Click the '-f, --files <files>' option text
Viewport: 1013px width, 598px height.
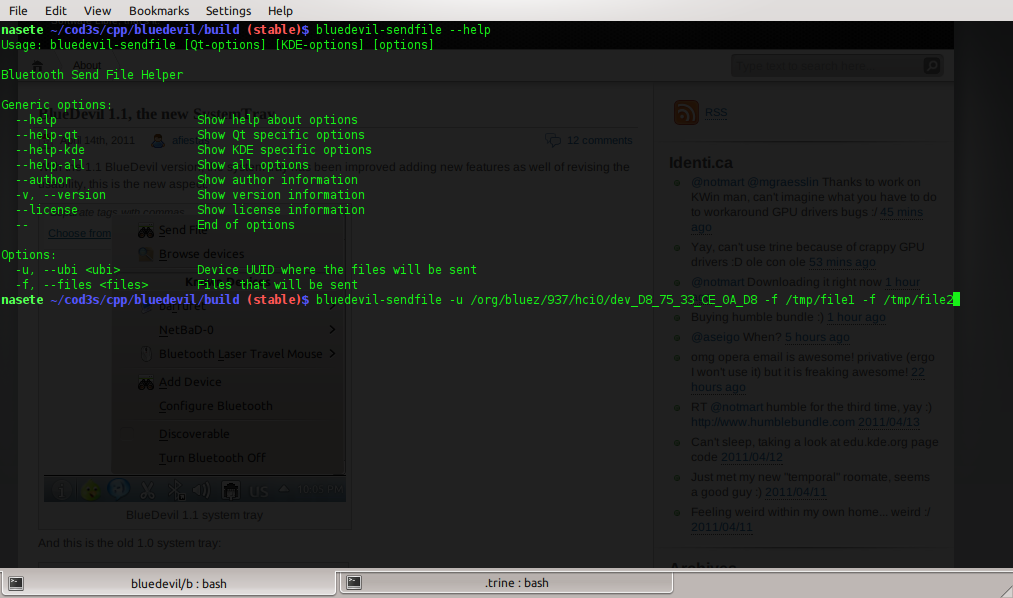[x=82, y=285]
